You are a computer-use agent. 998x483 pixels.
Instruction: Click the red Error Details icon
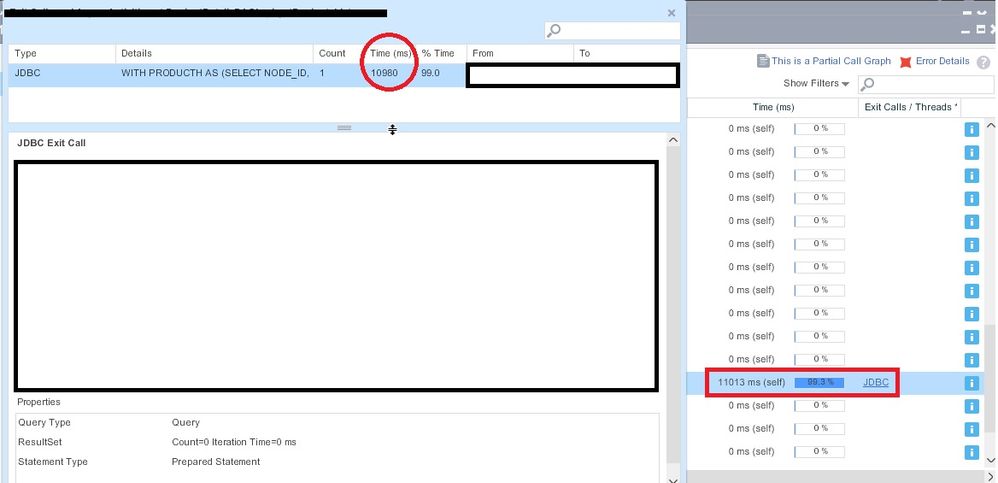coord(905,62)
